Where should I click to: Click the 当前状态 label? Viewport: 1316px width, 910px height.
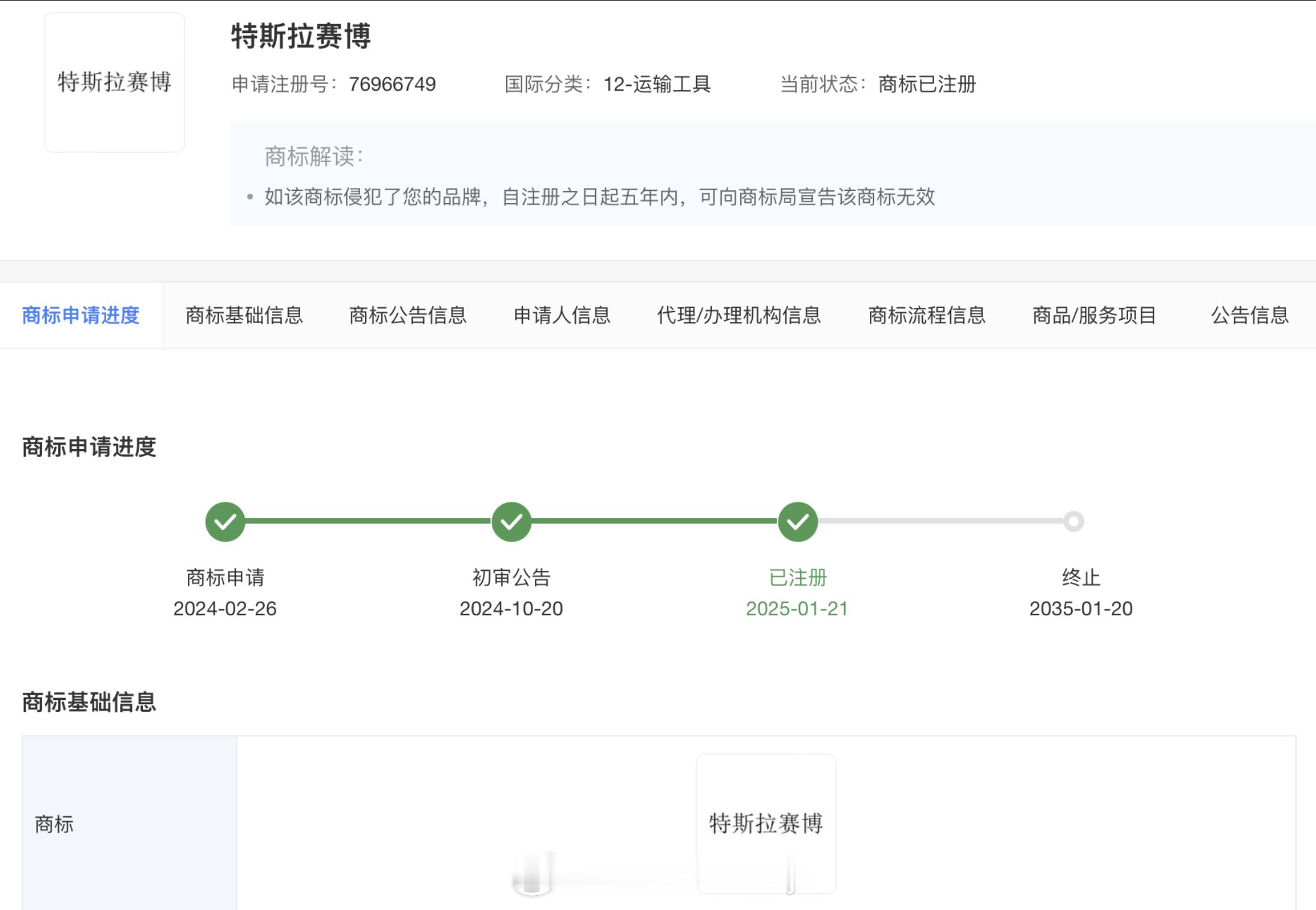coord(823,84)
